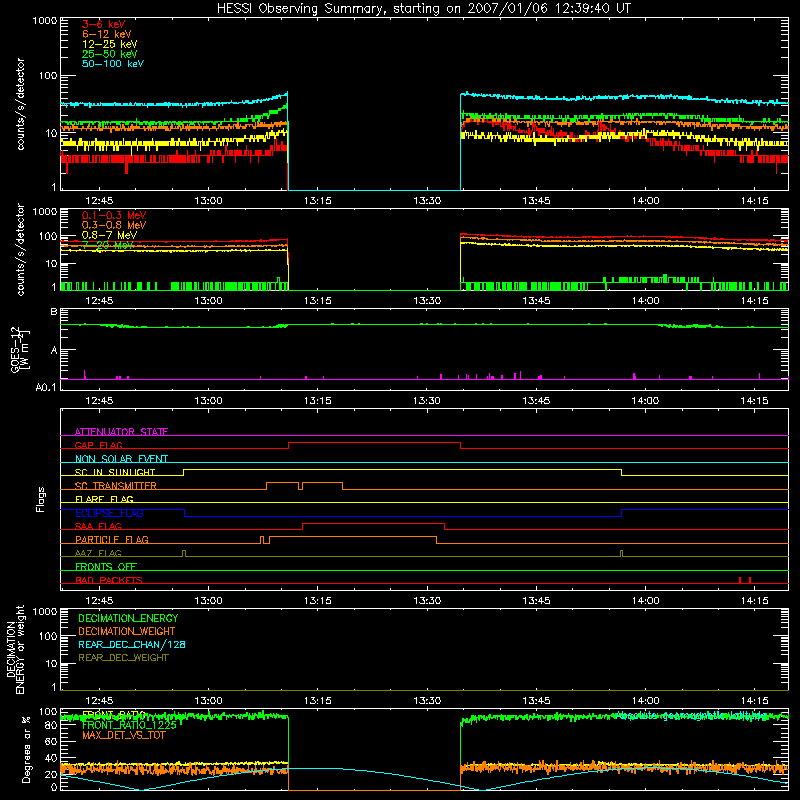Pick the '25-50 keV' legend label

(110, 54)
